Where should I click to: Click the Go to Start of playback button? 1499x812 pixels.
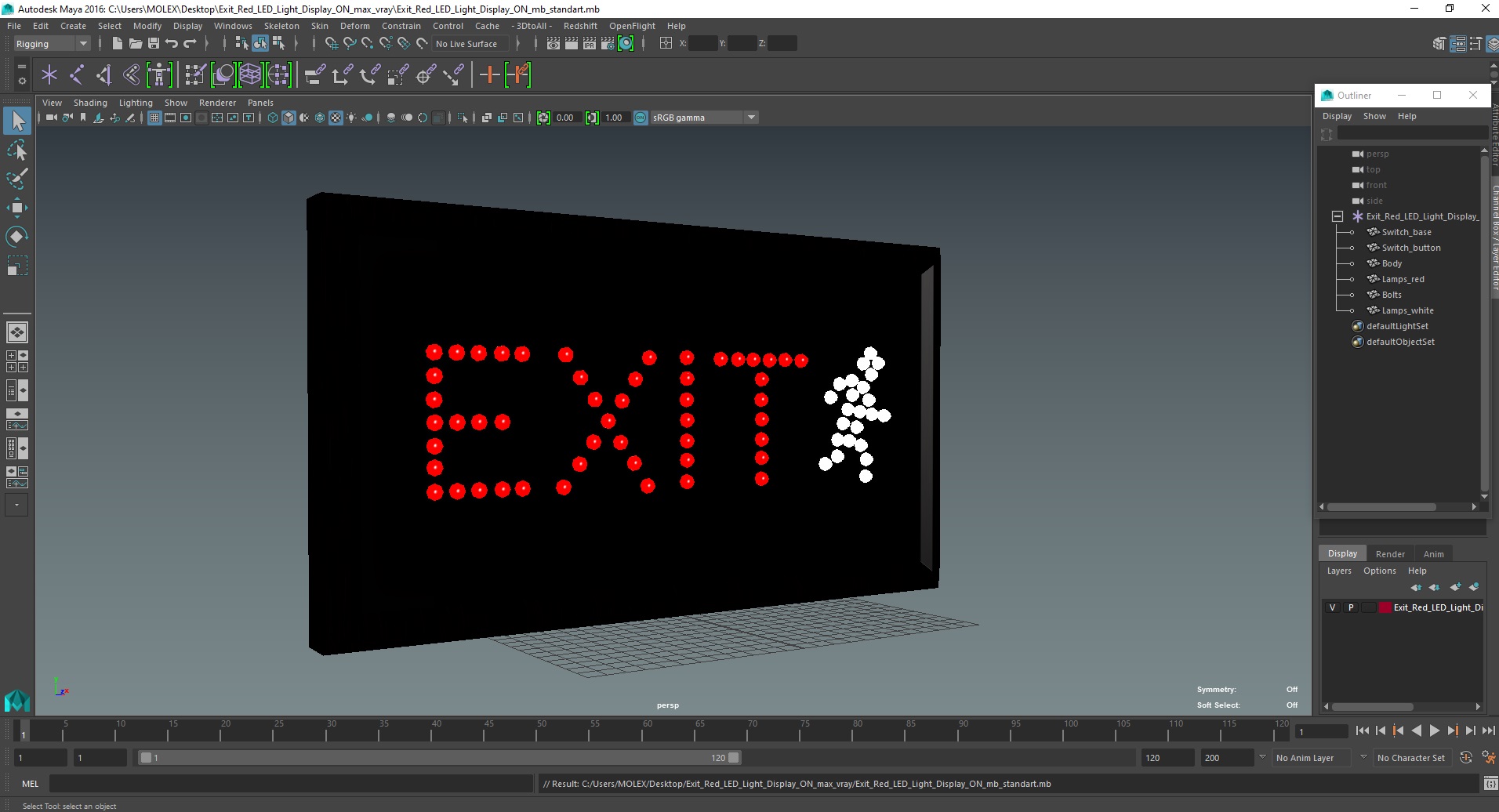1362,730
